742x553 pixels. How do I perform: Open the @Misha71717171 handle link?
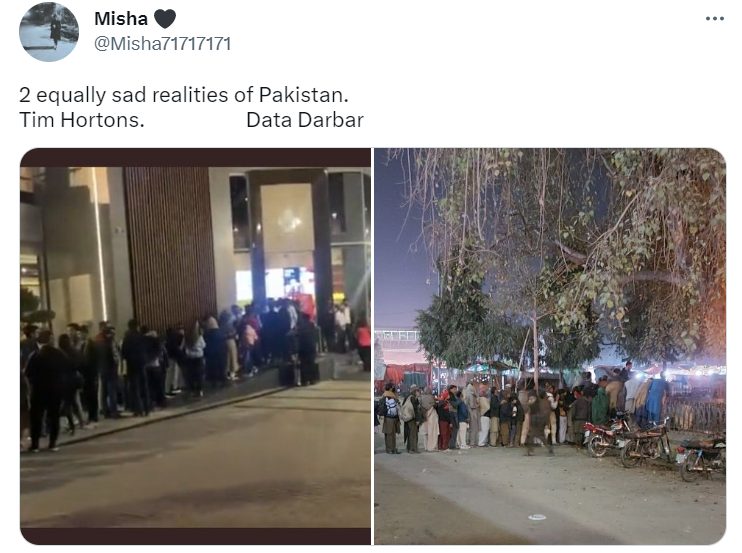coord(162,44)
